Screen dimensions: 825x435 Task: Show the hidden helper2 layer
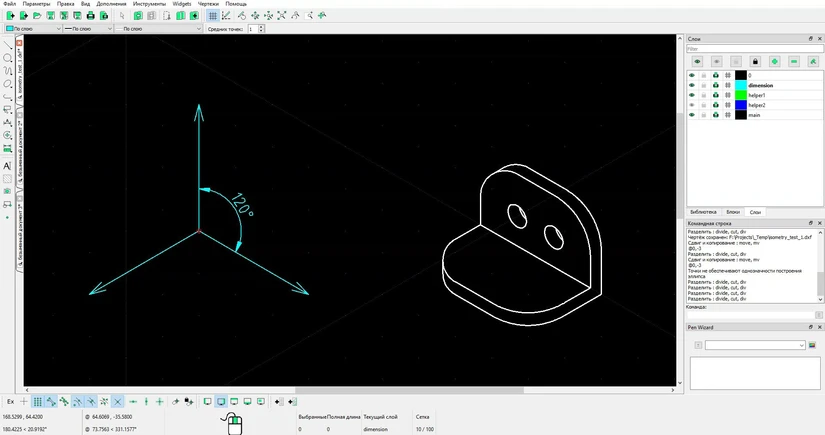click(692, 105)
